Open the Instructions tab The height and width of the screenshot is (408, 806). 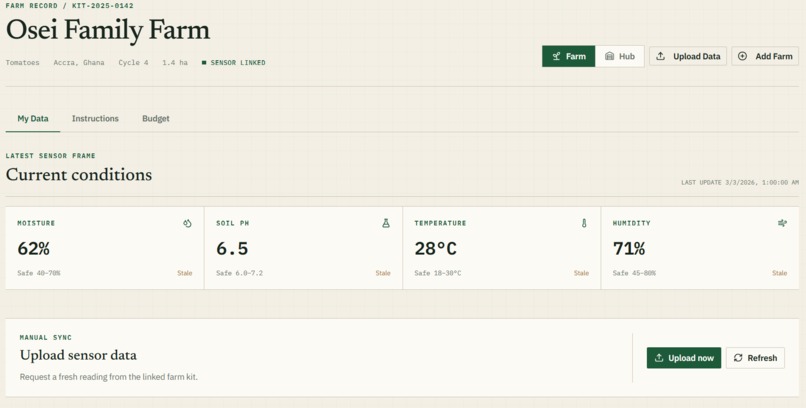tap(95, 119)
